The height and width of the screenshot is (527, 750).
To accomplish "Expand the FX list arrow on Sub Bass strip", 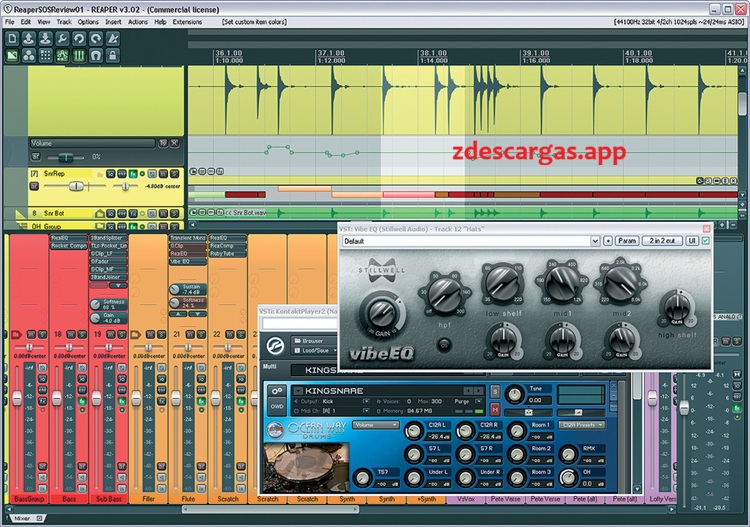I will click(x=118, y=285).
